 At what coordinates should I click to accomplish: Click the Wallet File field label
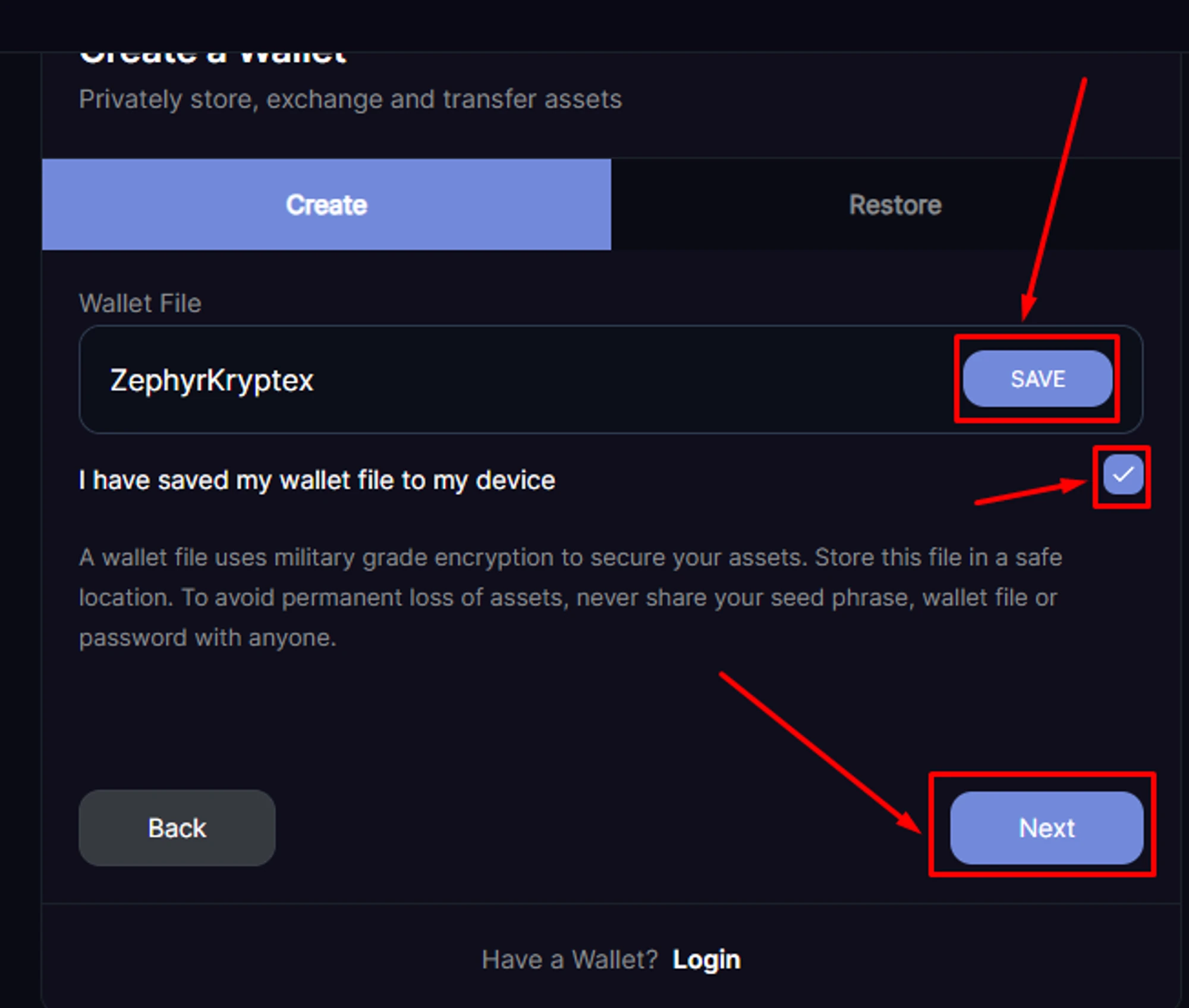click(140, 303)
